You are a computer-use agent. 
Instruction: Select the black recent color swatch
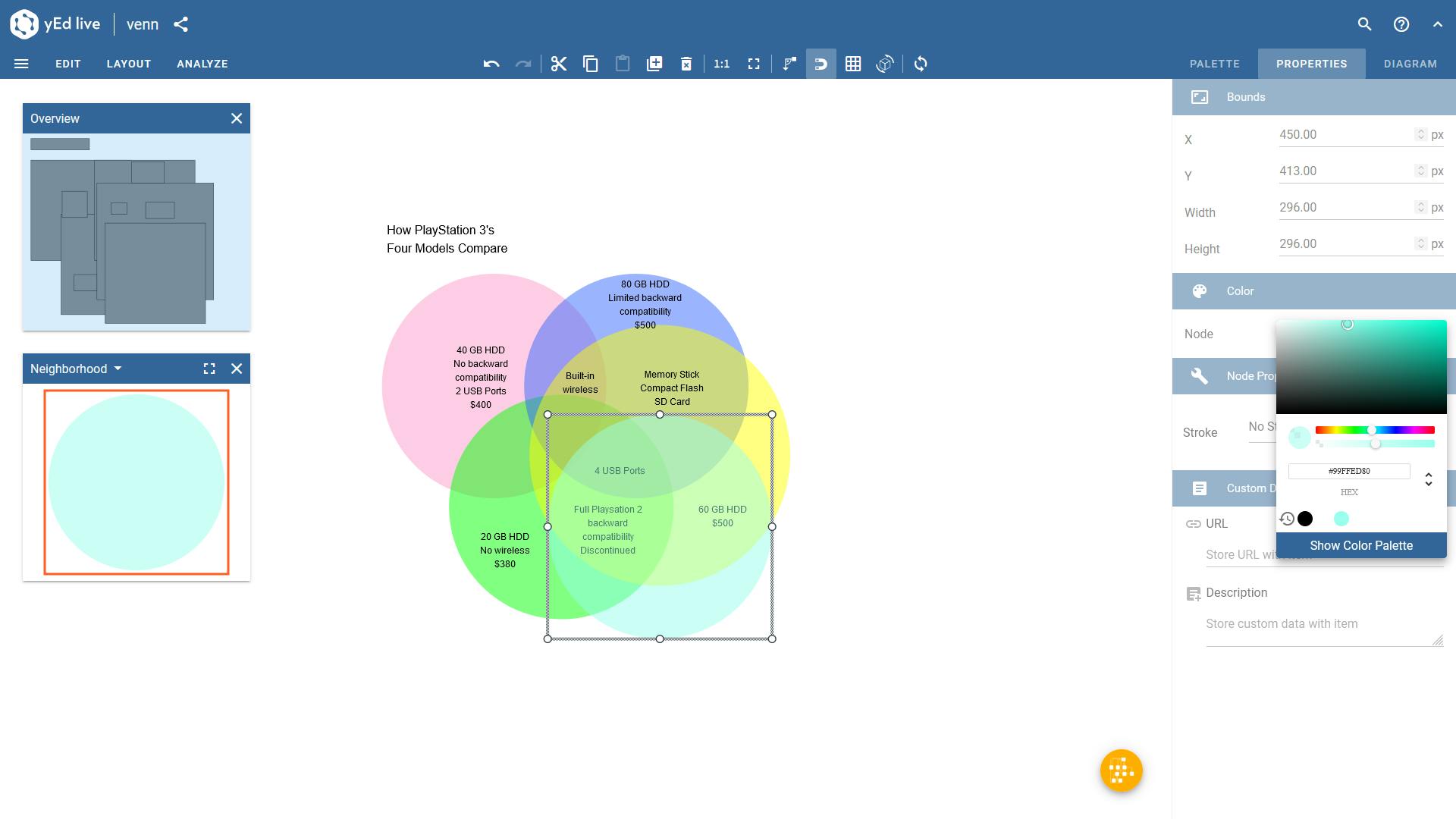coord(1305,519)
